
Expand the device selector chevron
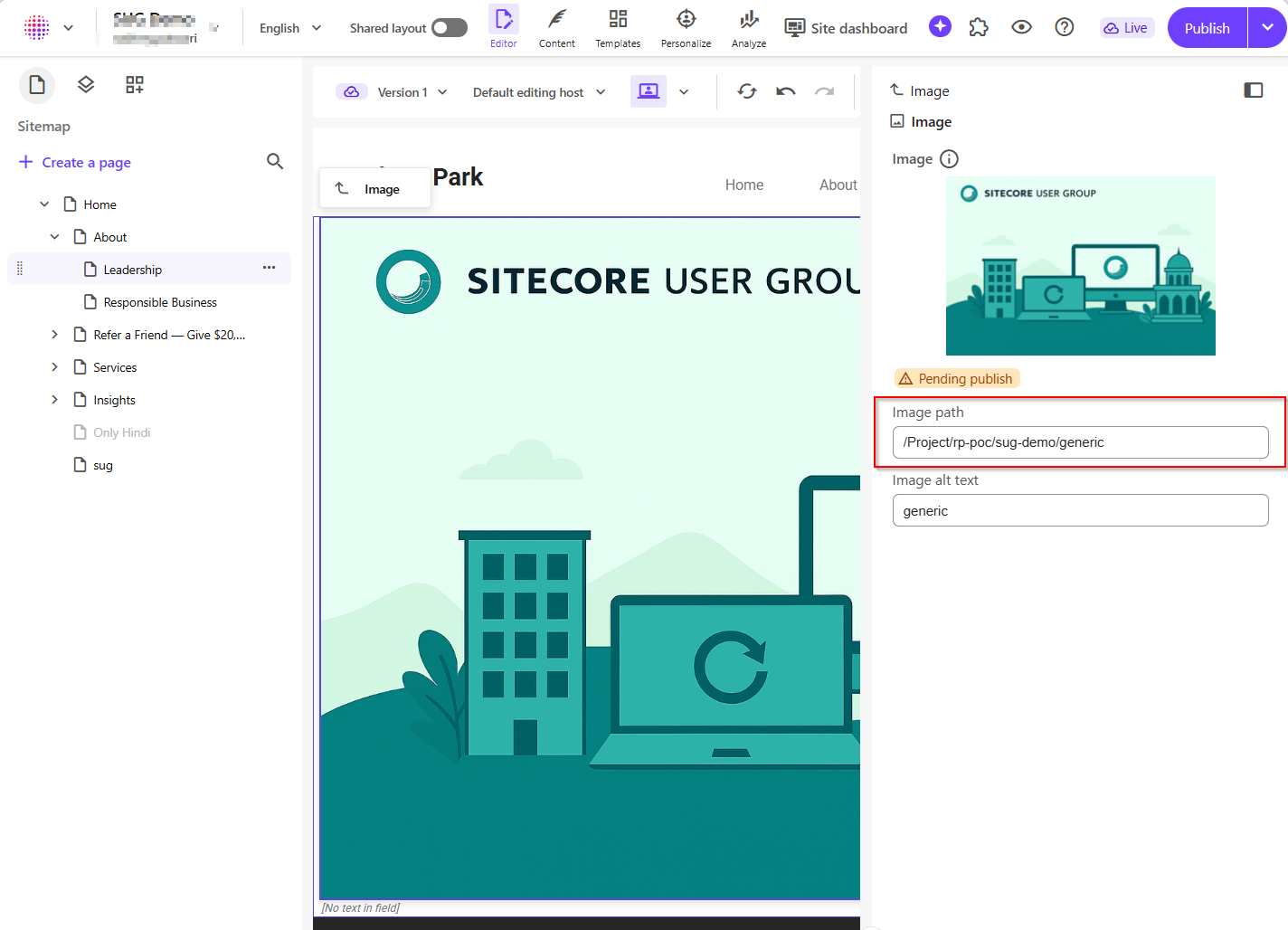click(x=684, y=91)
